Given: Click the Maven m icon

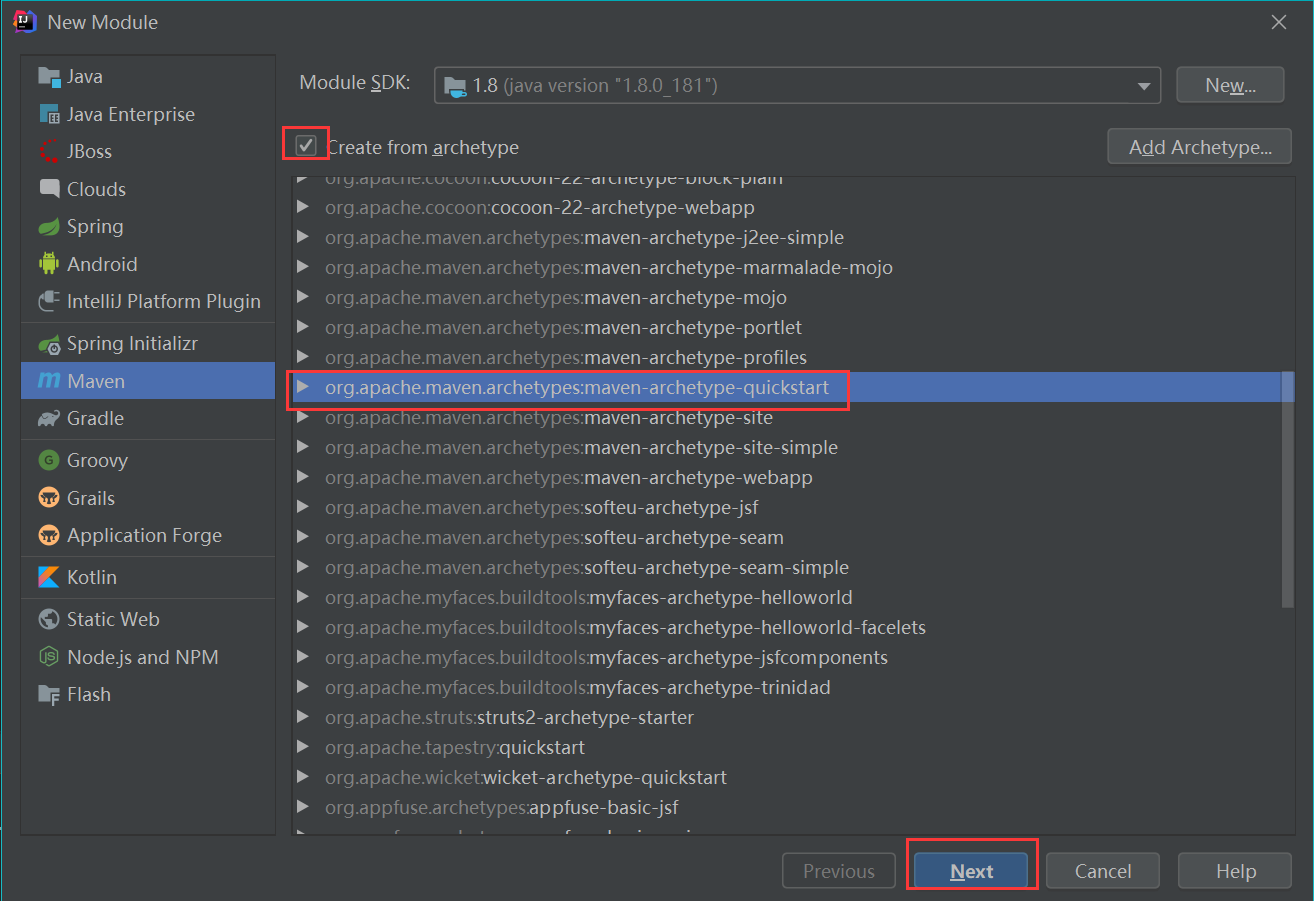Looking at the screenshot, I should pos(49,381).
